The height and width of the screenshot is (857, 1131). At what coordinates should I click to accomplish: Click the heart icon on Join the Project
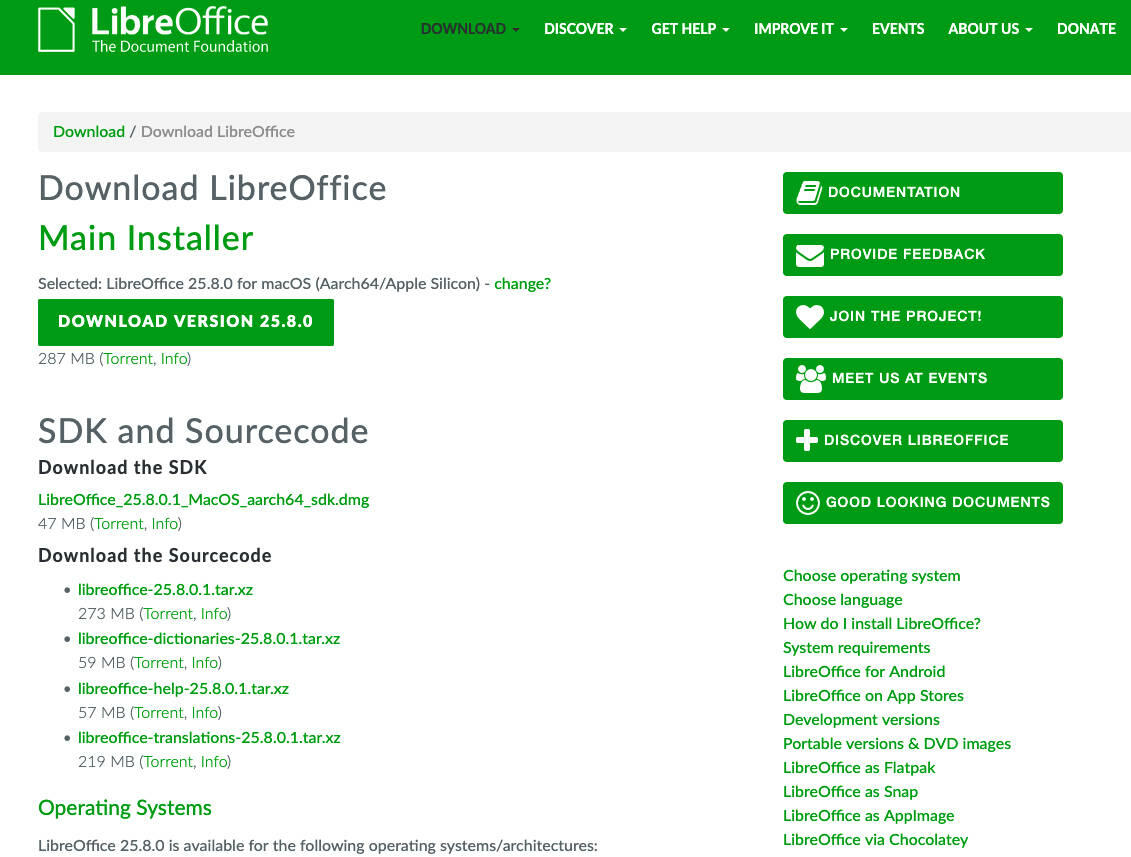pos(809,317)
